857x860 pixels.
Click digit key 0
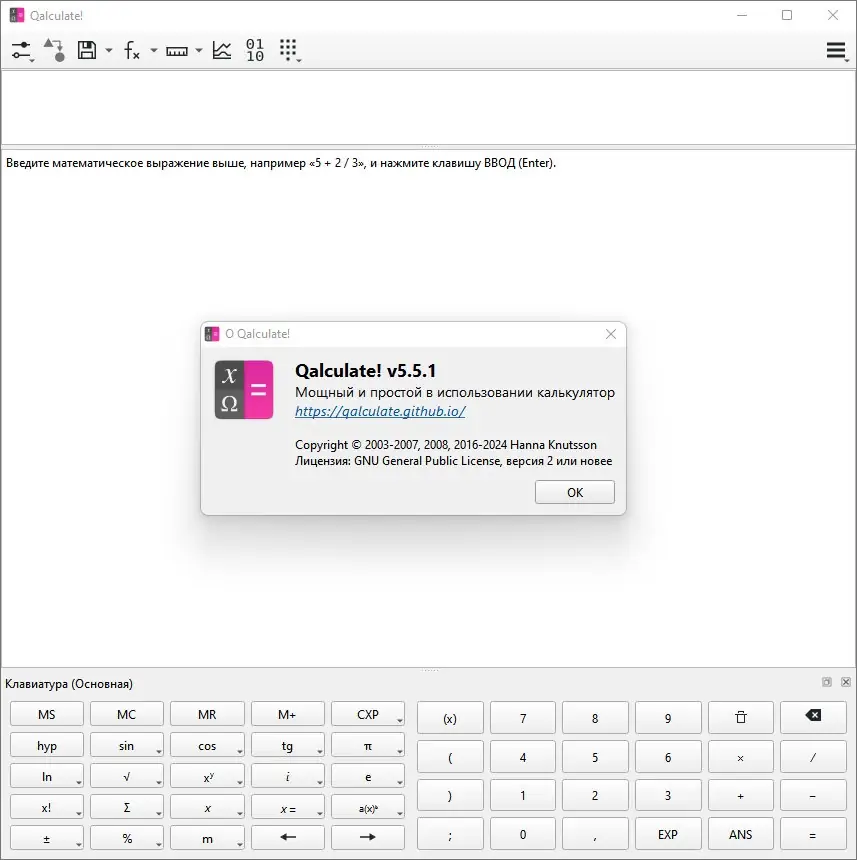[523, 834]
